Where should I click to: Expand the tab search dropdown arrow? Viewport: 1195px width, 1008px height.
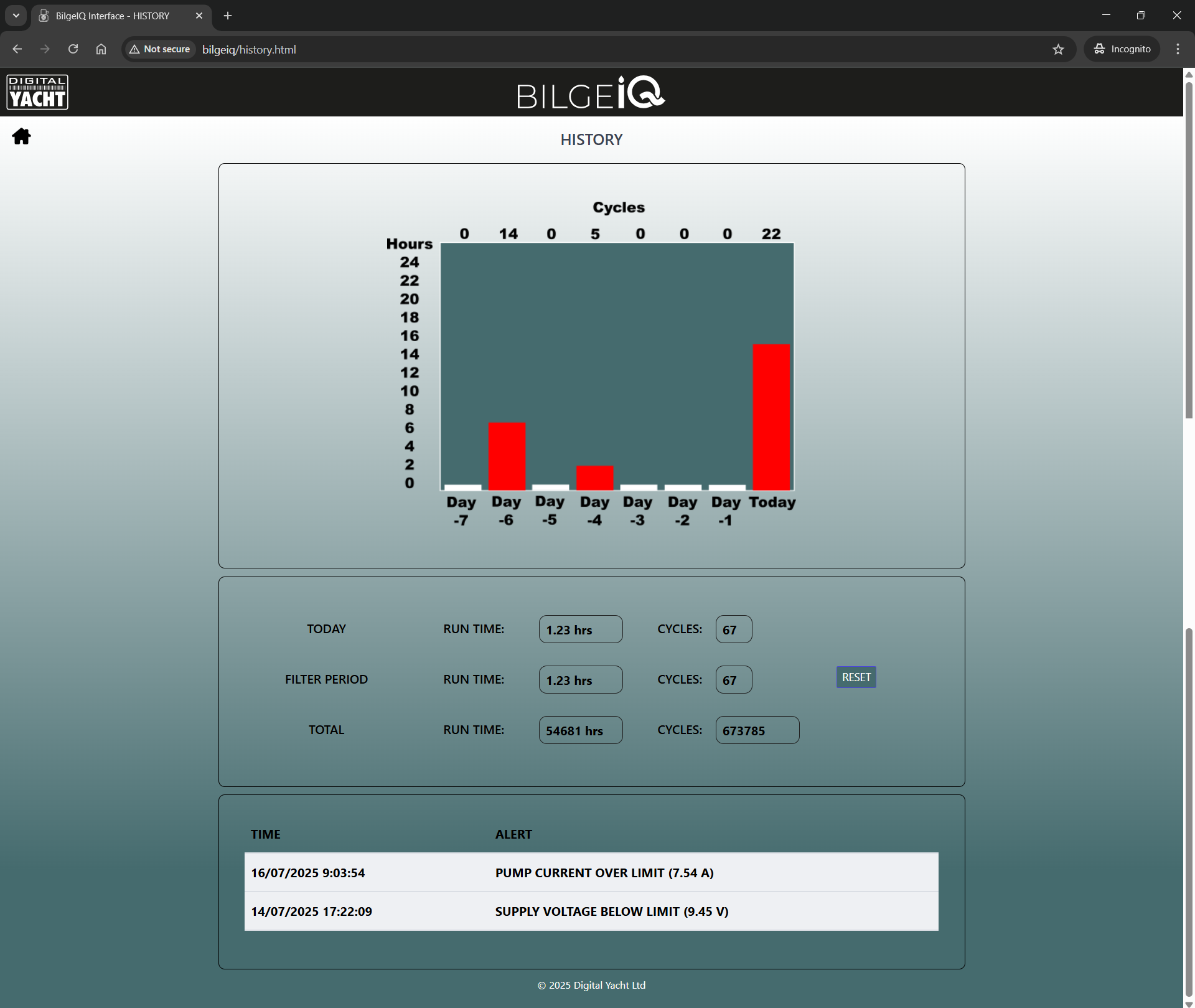[x=16, y=16]
